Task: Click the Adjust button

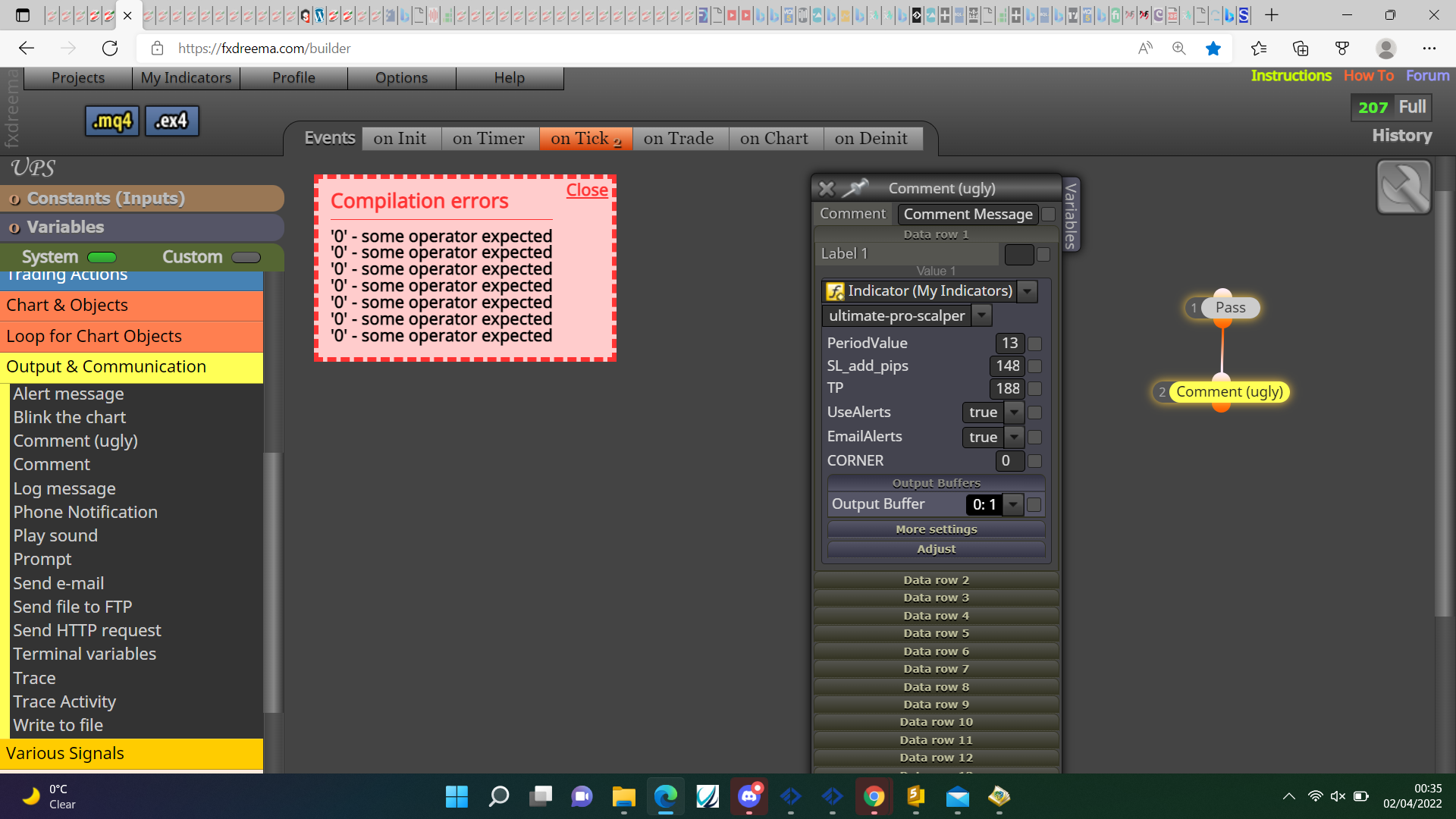Action: (936, 549)
